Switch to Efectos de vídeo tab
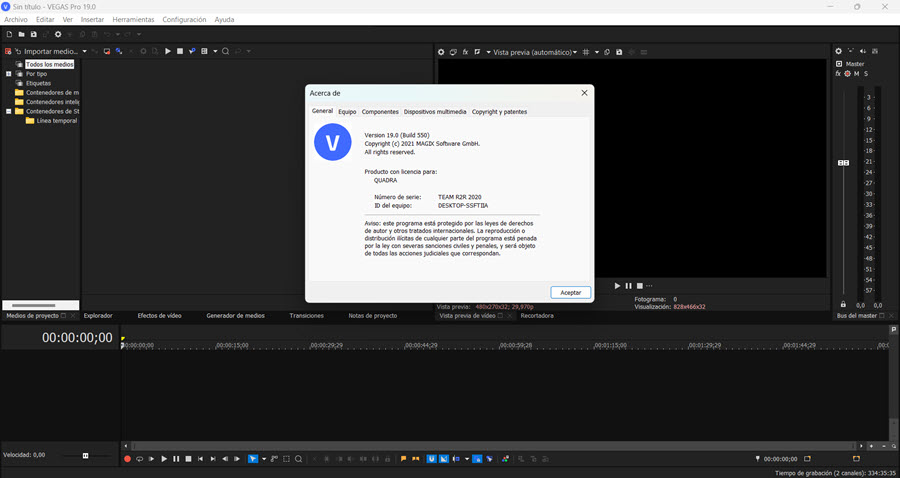 click(x=160, y=316)
